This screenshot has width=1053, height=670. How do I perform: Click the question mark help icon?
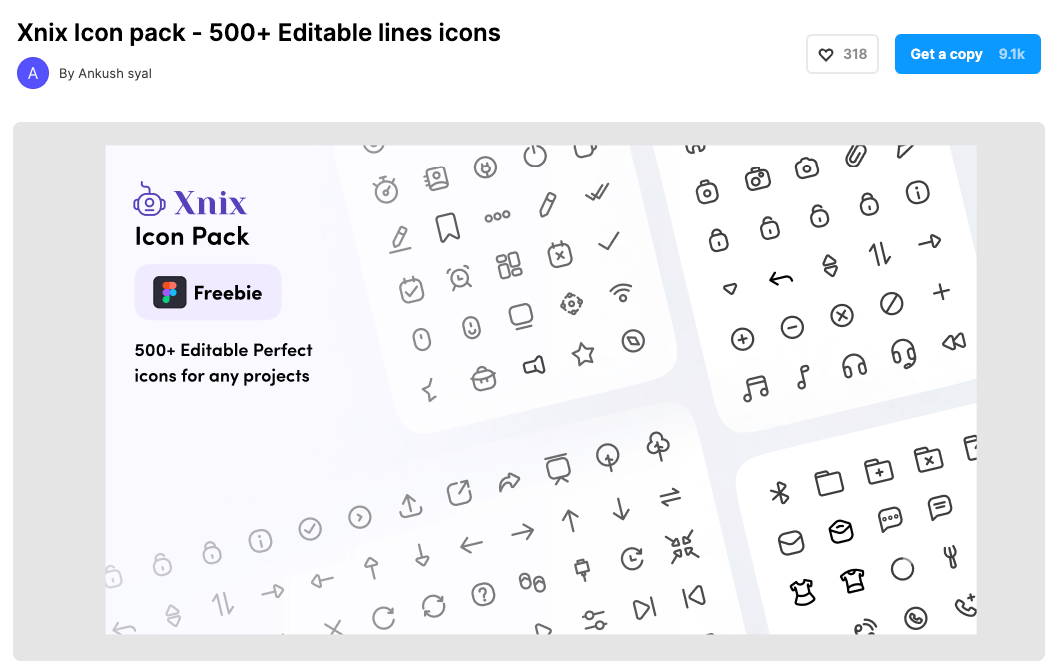click(484, 595)
